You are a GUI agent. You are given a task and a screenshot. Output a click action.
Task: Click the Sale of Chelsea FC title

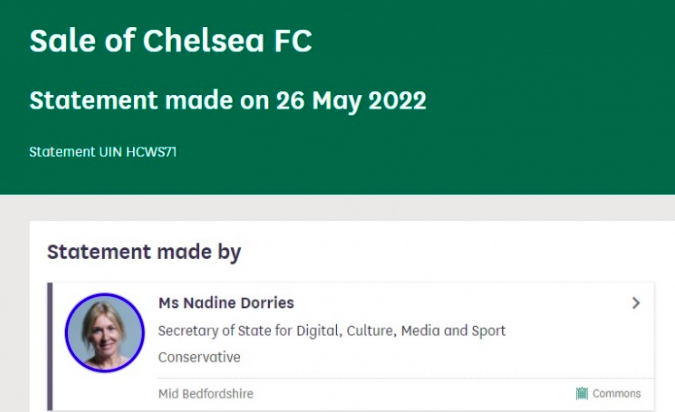[170, 41]
